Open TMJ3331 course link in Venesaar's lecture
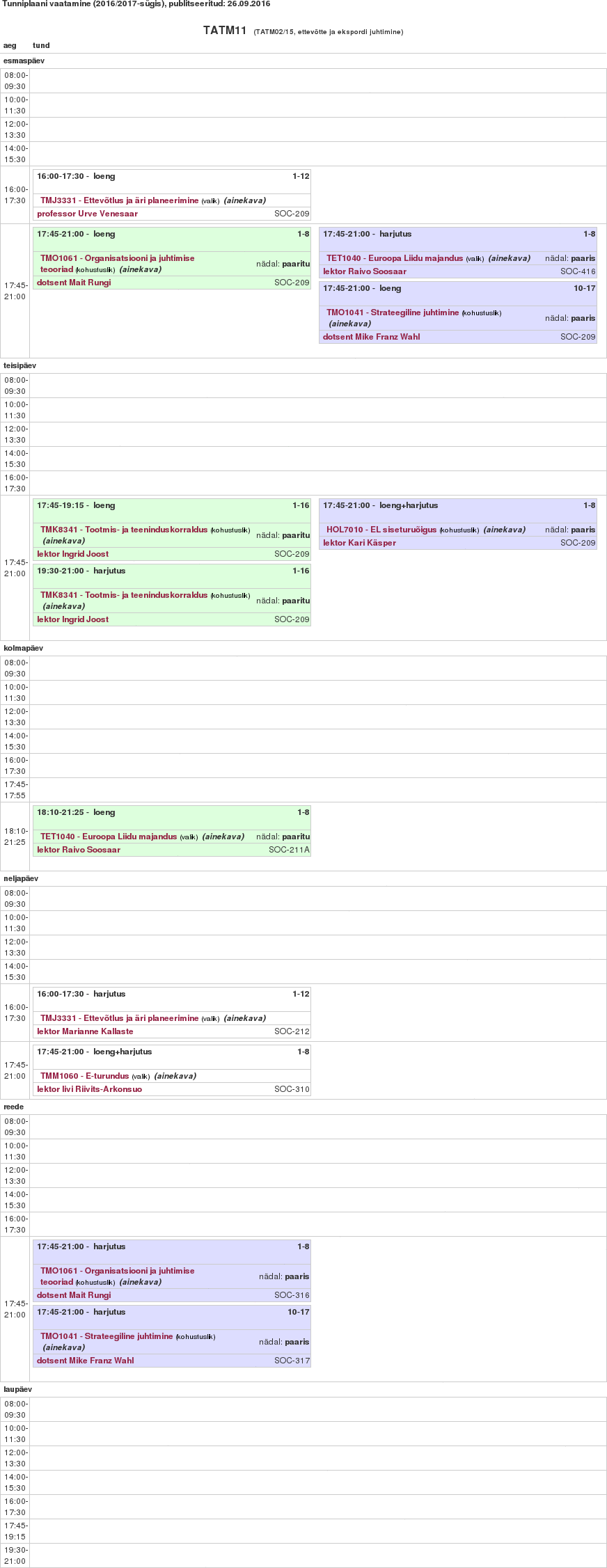The image size is (607, 1568). click(x=120, y=200)
